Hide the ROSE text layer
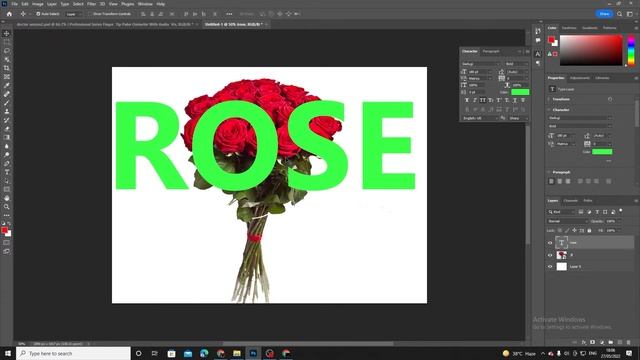 (x=550, y=243)
